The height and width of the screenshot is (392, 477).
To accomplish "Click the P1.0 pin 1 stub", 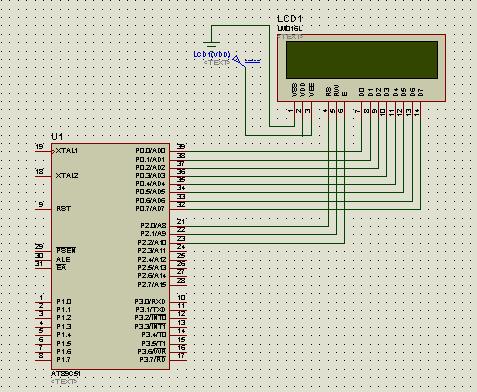I will click(x=43, y=302).
